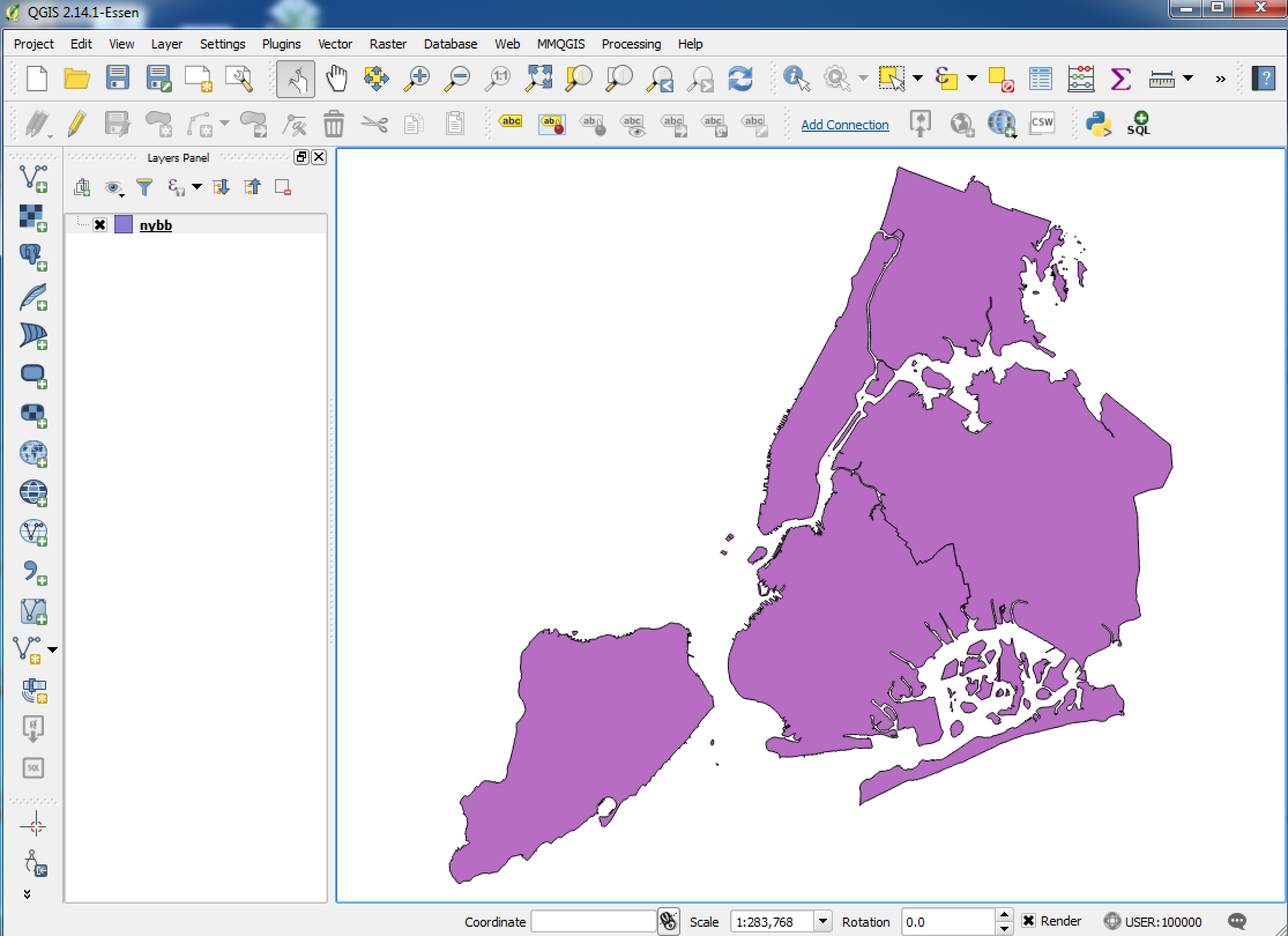
Task: Click the purple symbol swatch of nybb layer
Action: tap(123, 225)
